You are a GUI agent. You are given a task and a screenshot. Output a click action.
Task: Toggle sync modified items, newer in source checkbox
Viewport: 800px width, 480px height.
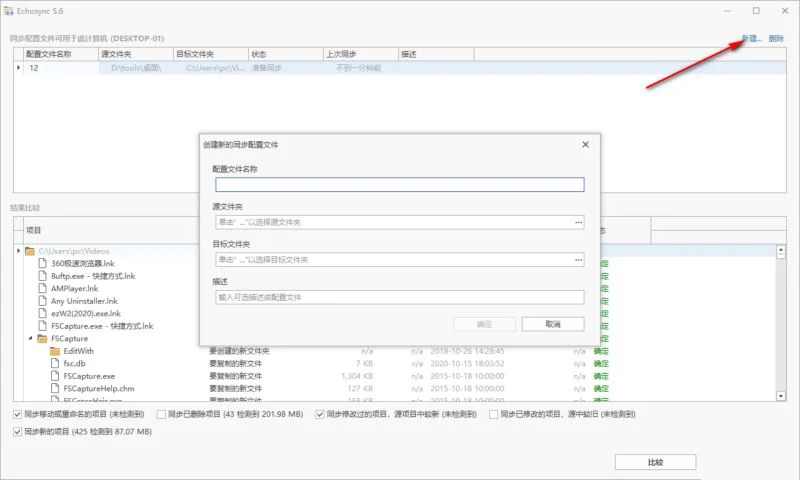pos(320,414)
